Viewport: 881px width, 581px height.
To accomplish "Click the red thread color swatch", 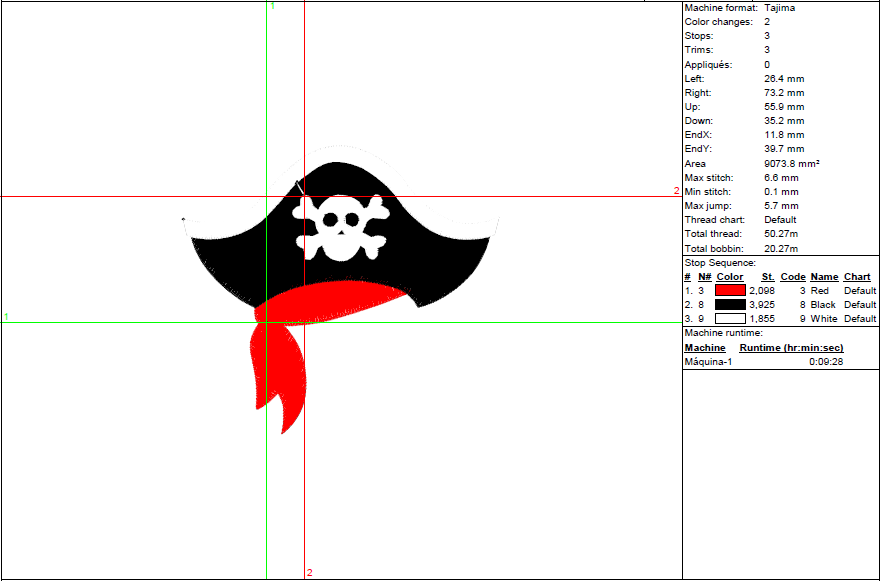I will tap(730, 290).
